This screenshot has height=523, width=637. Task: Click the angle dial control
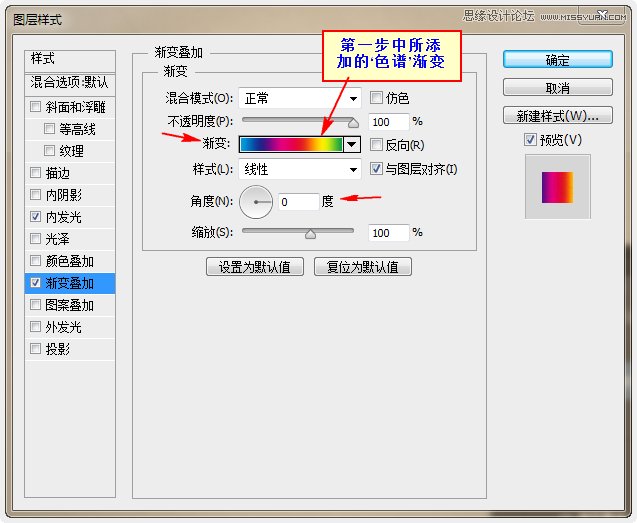coord(256,202)
